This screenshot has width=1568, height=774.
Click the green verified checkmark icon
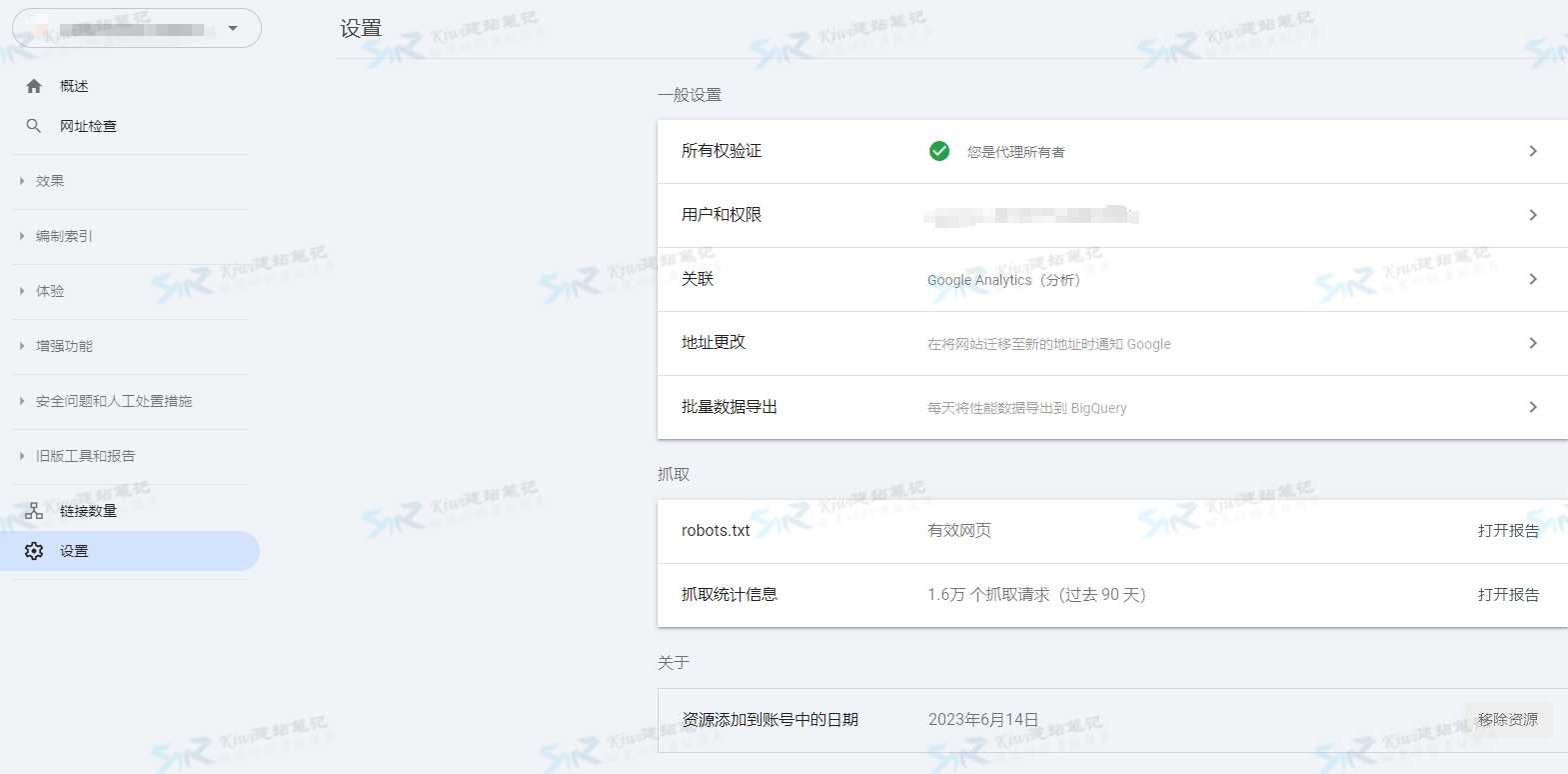tap(939, 151)
